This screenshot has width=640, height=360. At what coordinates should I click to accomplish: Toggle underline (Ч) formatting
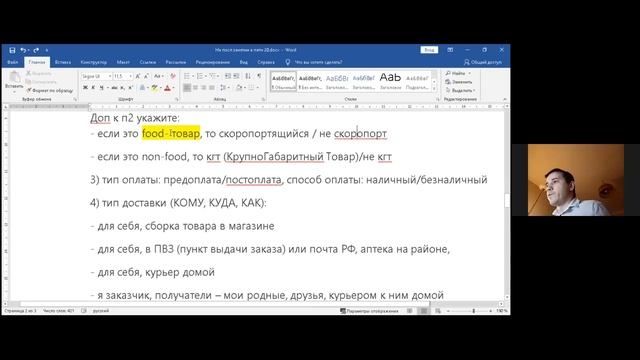click(101, 88)
